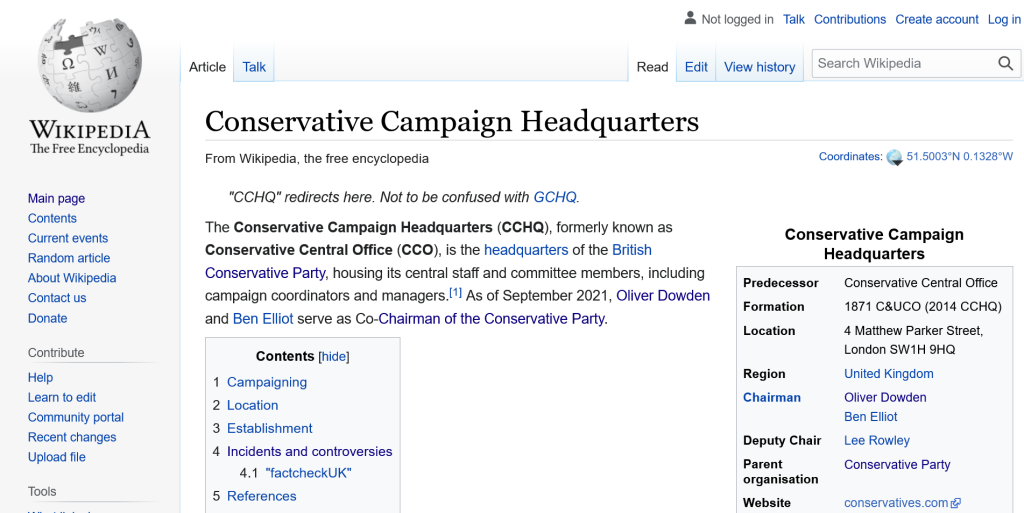Open the View history tab

point(759,67)
